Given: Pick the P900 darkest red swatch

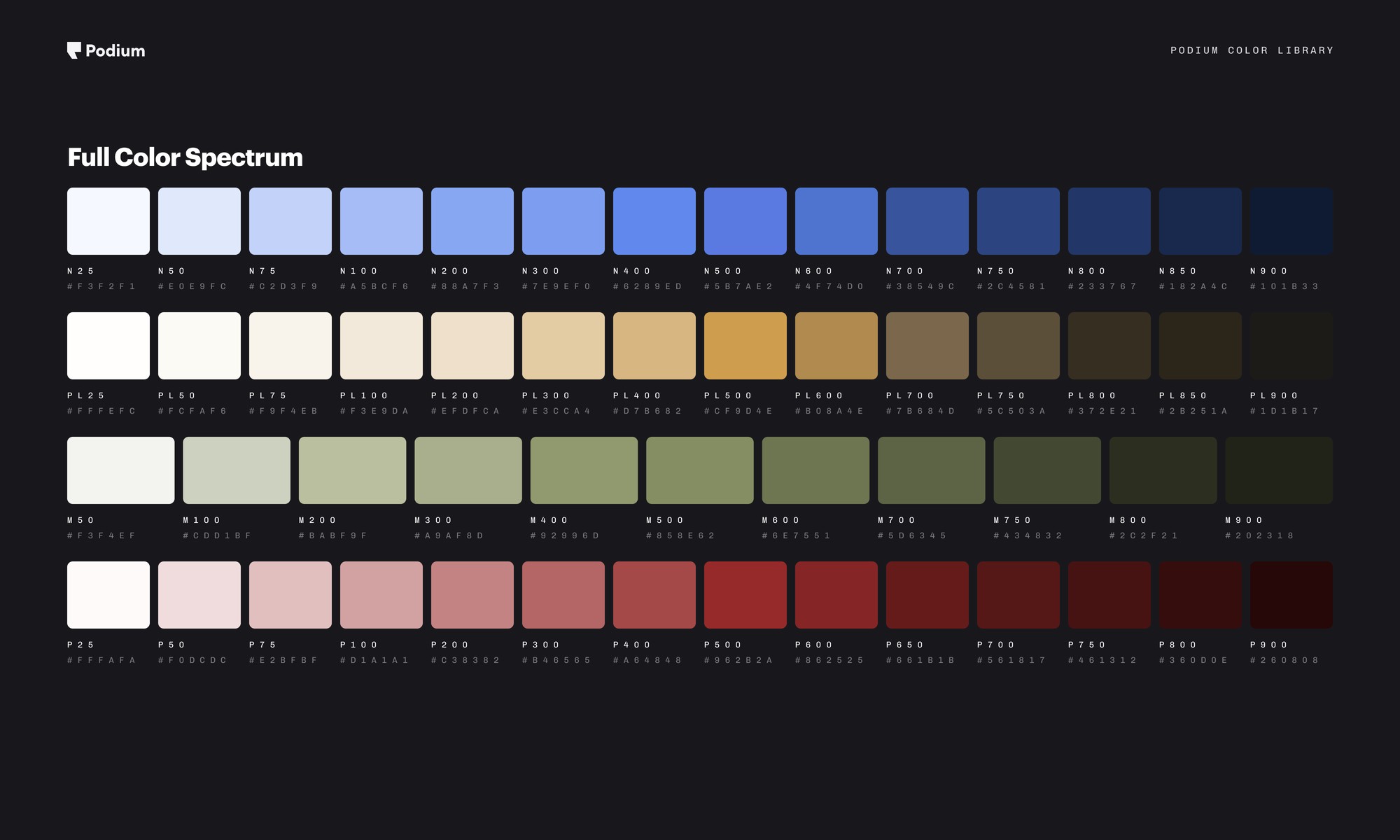Looking at the screenshot, I should [x=1291, y=595].
